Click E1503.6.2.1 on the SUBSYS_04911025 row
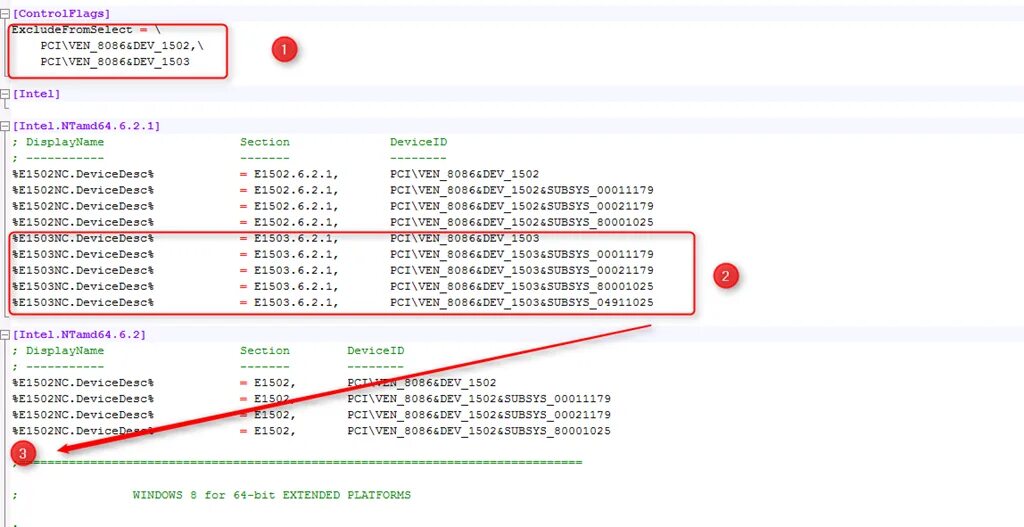The image size is (1024, 527). tap(296, 302)
